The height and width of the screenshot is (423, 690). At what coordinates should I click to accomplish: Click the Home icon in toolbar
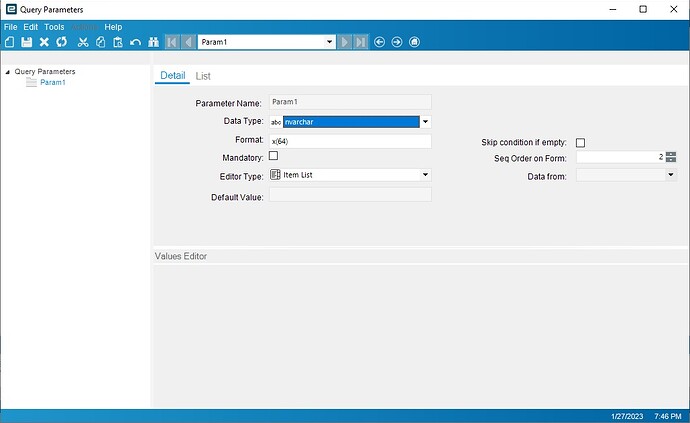click(414, 42)
